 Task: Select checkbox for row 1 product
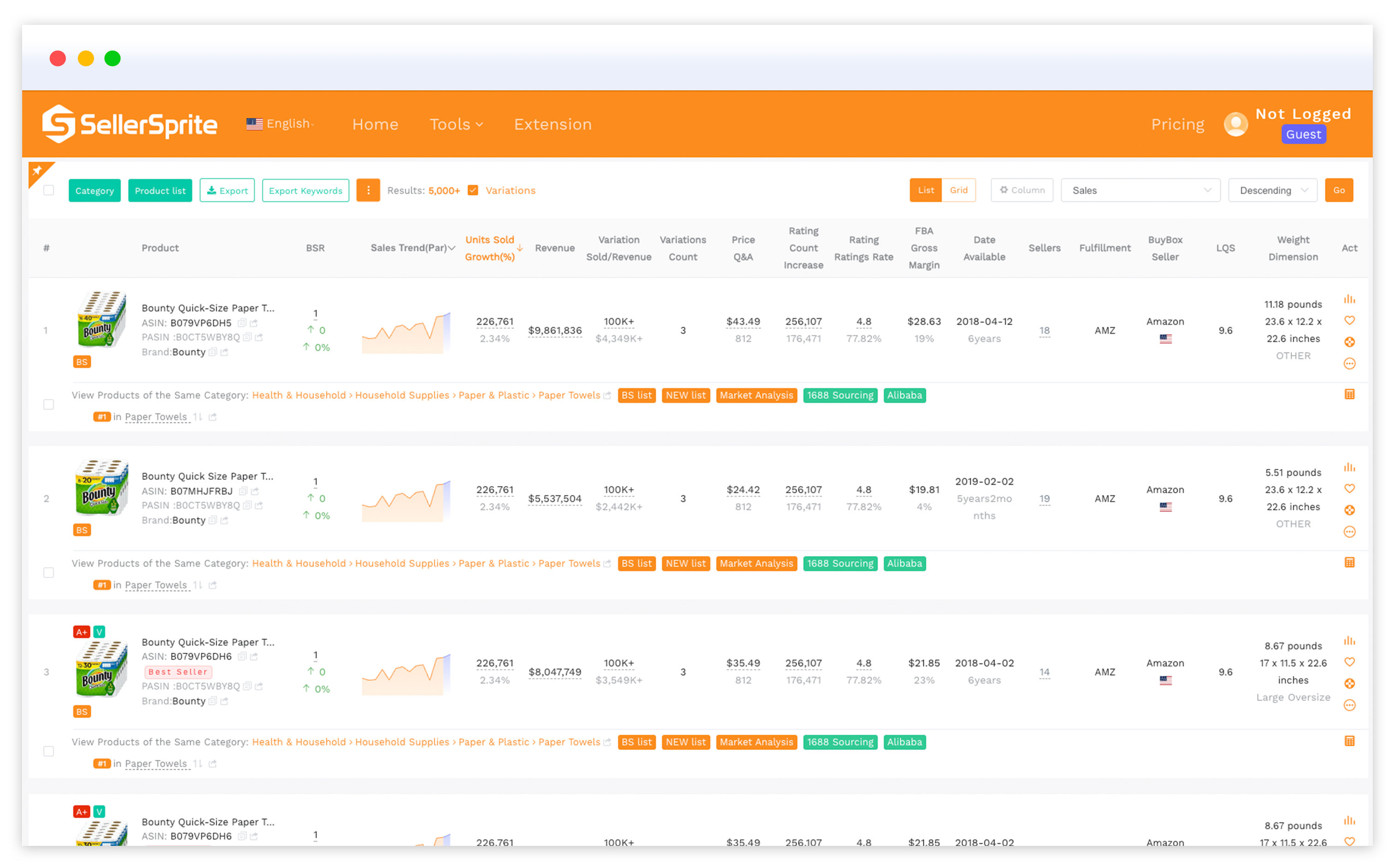(x=49, y=404)
